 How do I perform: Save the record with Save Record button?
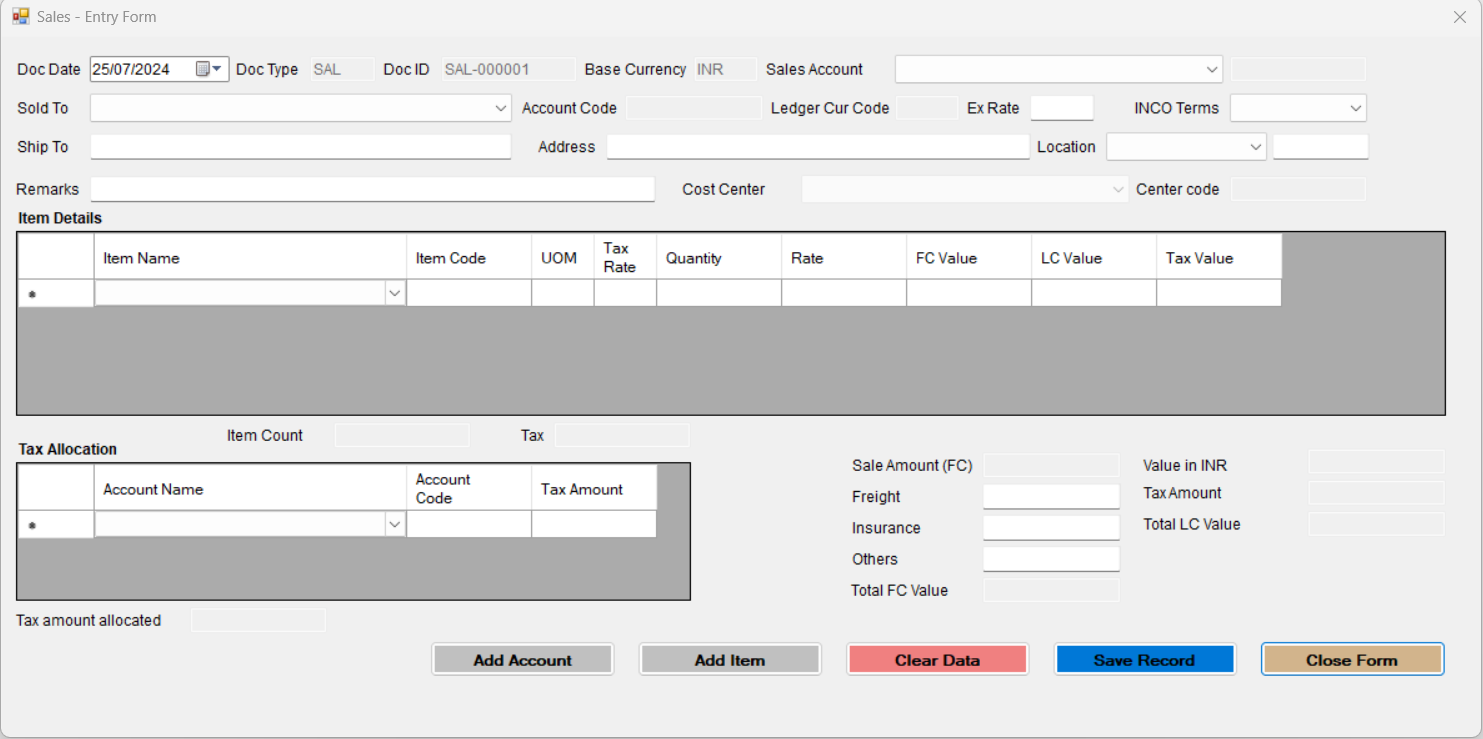pyautogui.click(x=1144, y=660)
